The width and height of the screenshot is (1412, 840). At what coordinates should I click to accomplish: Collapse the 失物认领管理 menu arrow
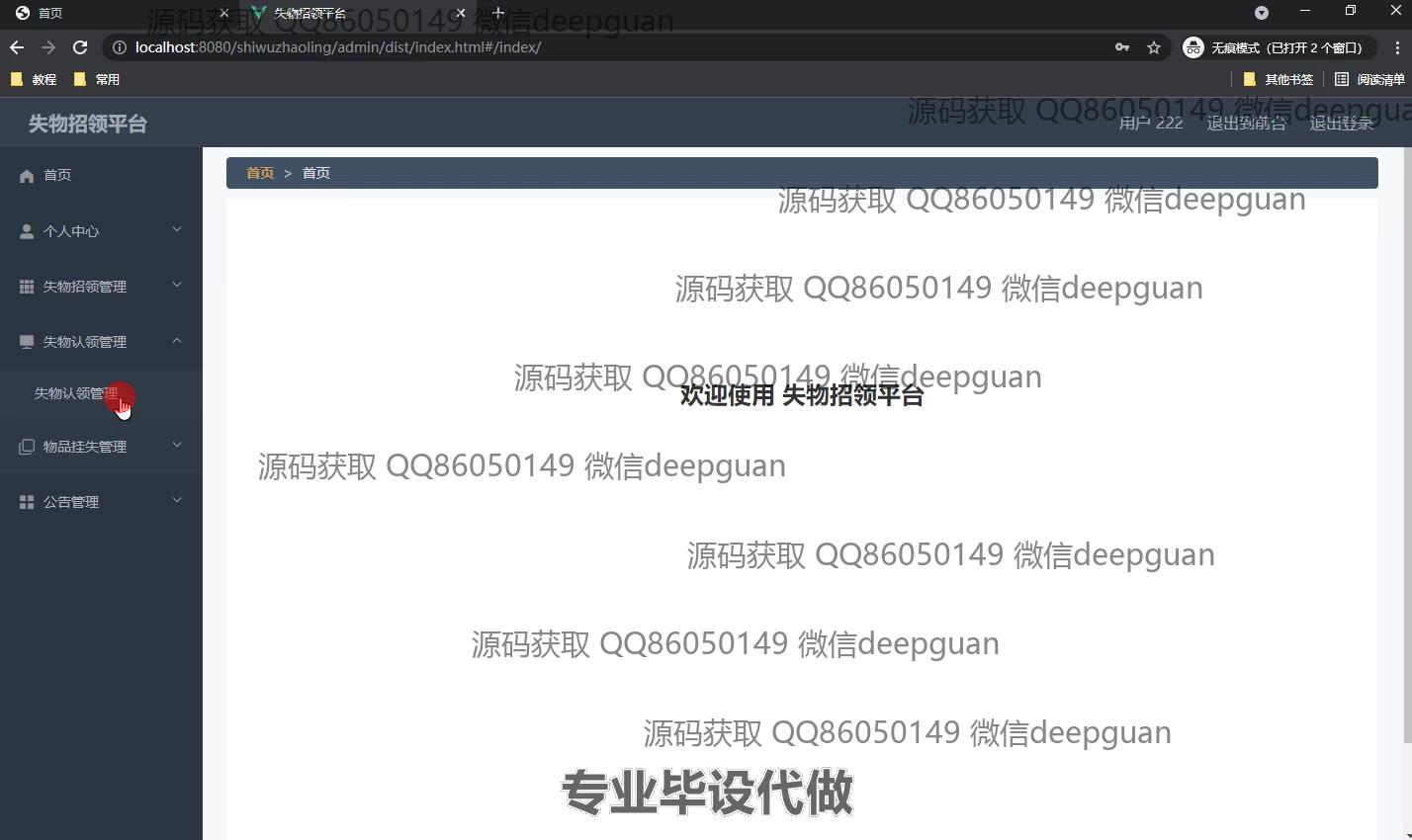[177, 341]
